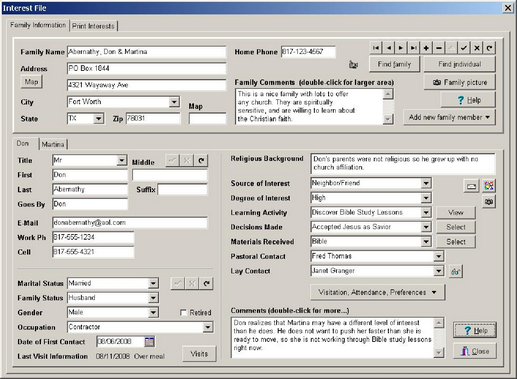The height and width of the screenshot is (379, 517).
Task: Open Occupation dropdown
Action: click(207, 327)
